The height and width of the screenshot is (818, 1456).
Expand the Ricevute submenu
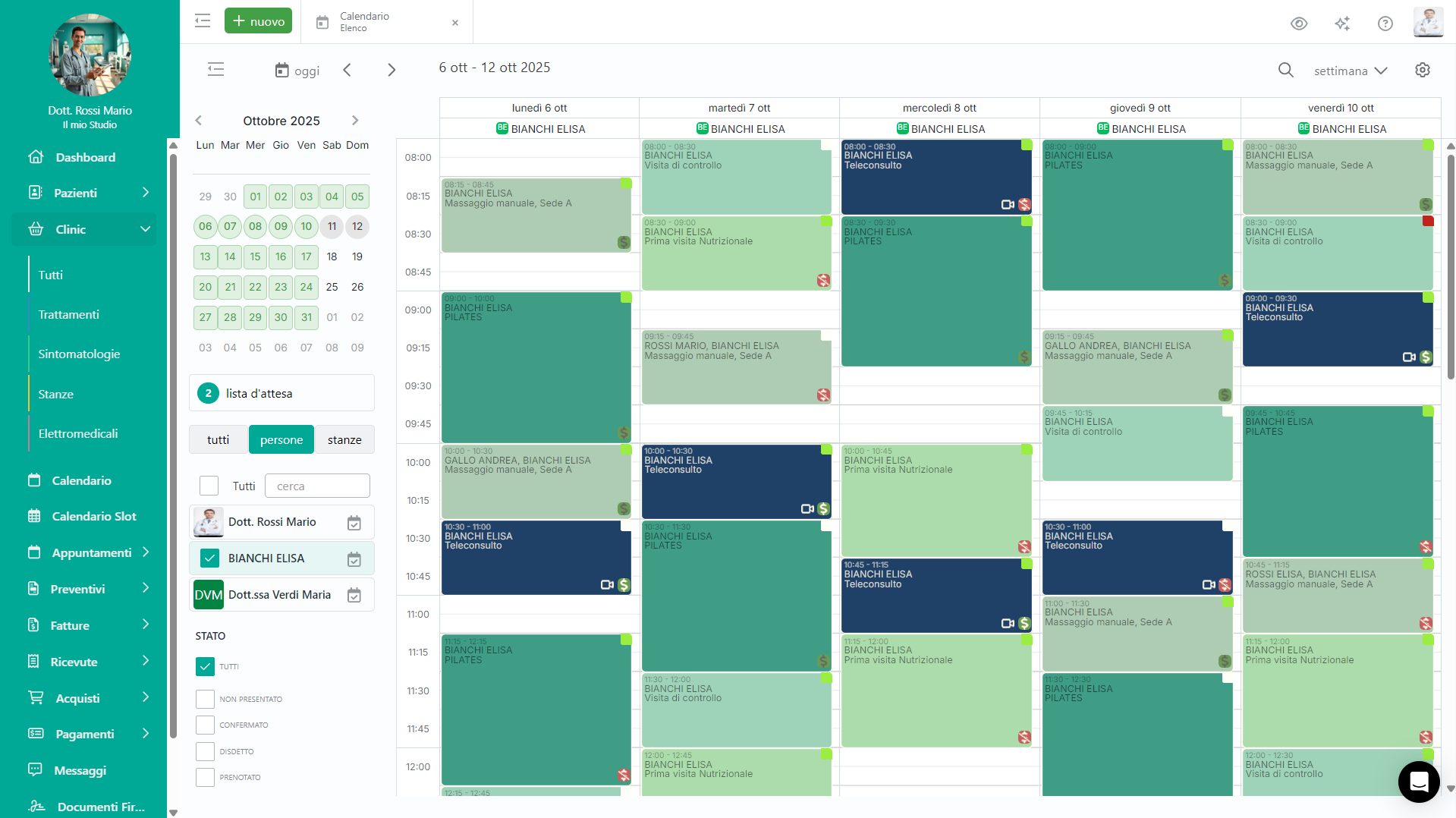[x=146, y=662]
